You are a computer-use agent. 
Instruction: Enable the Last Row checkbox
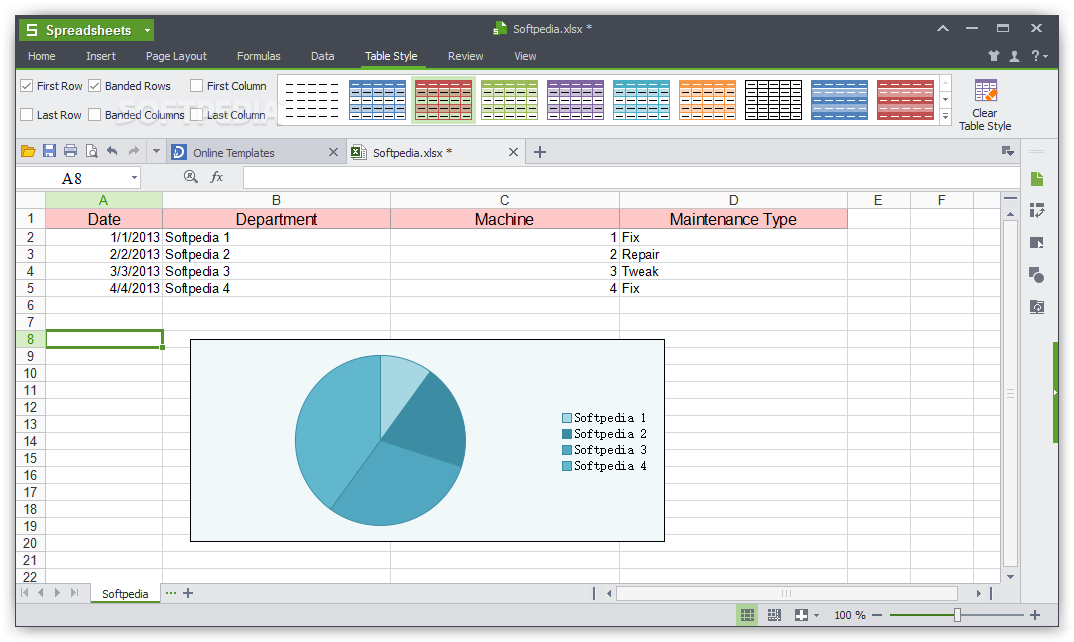(27, 114)
